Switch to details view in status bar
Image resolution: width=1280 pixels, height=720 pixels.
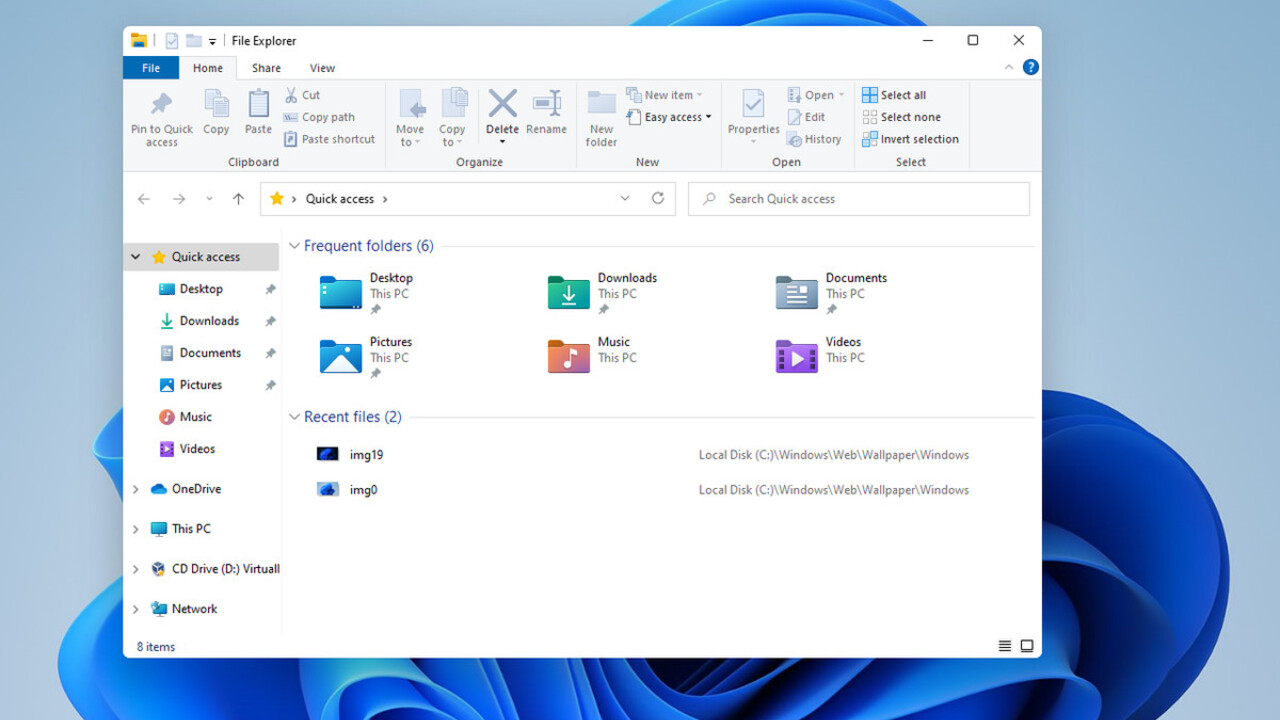click(x=1005, y=646)
